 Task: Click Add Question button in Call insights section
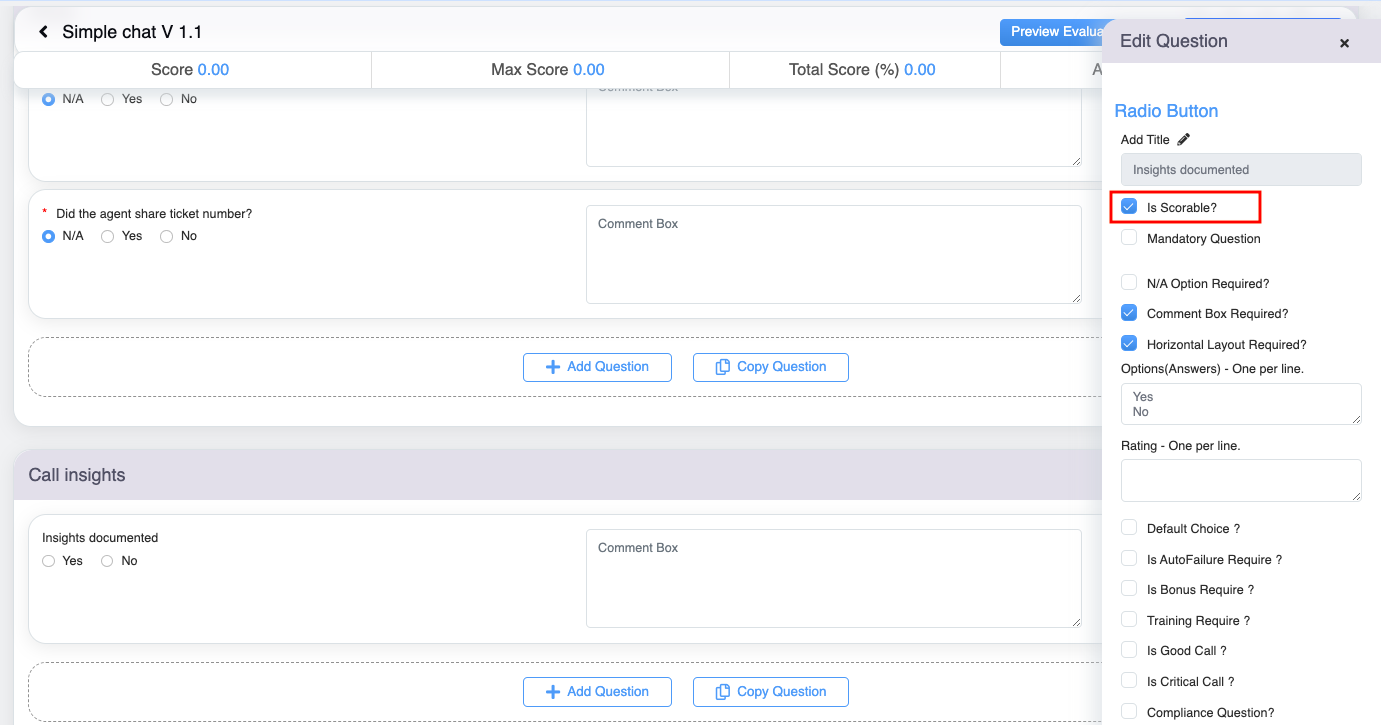tap(597, 692)
